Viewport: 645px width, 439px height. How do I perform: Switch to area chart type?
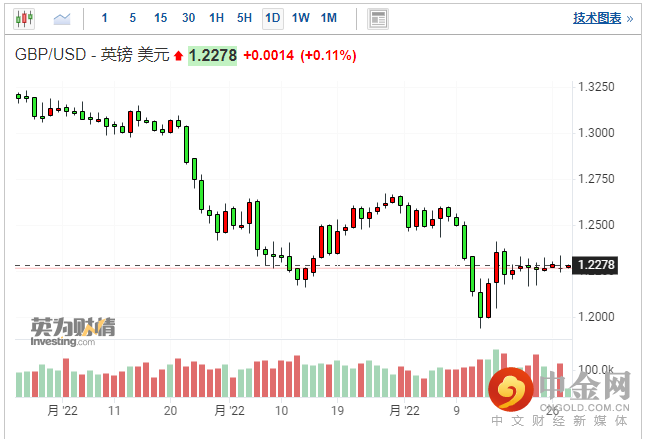coord(62,18)
